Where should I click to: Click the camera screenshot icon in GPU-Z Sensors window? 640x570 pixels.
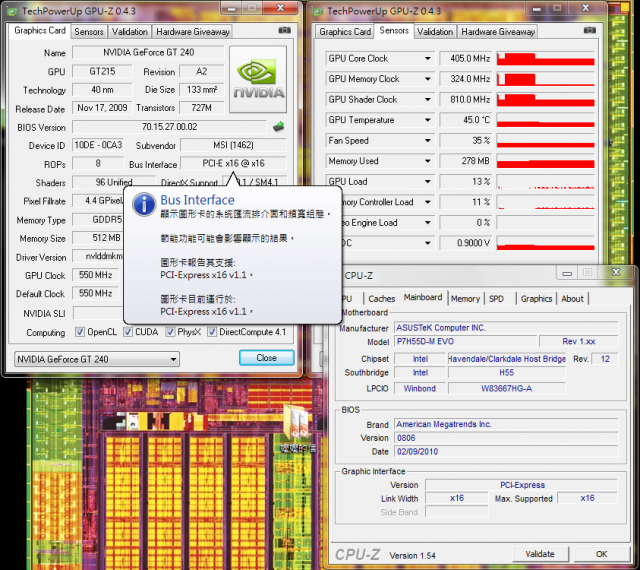pos(589,30)
